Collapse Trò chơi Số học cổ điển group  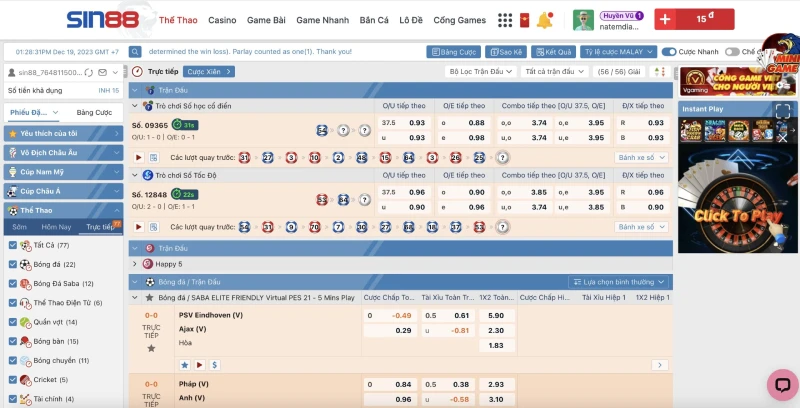click(135, 106)
